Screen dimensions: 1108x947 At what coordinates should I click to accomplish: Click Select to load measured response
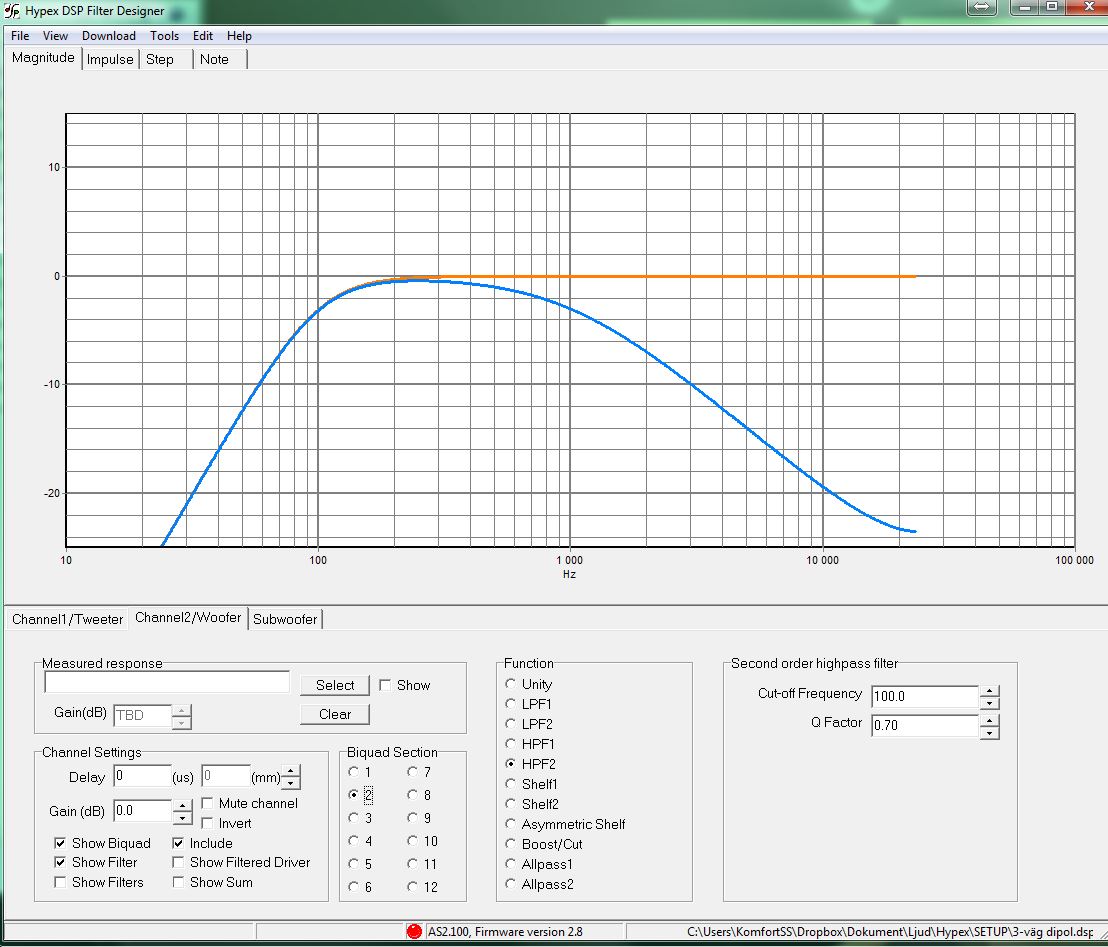pyautogui.click(x=335, y=685)
